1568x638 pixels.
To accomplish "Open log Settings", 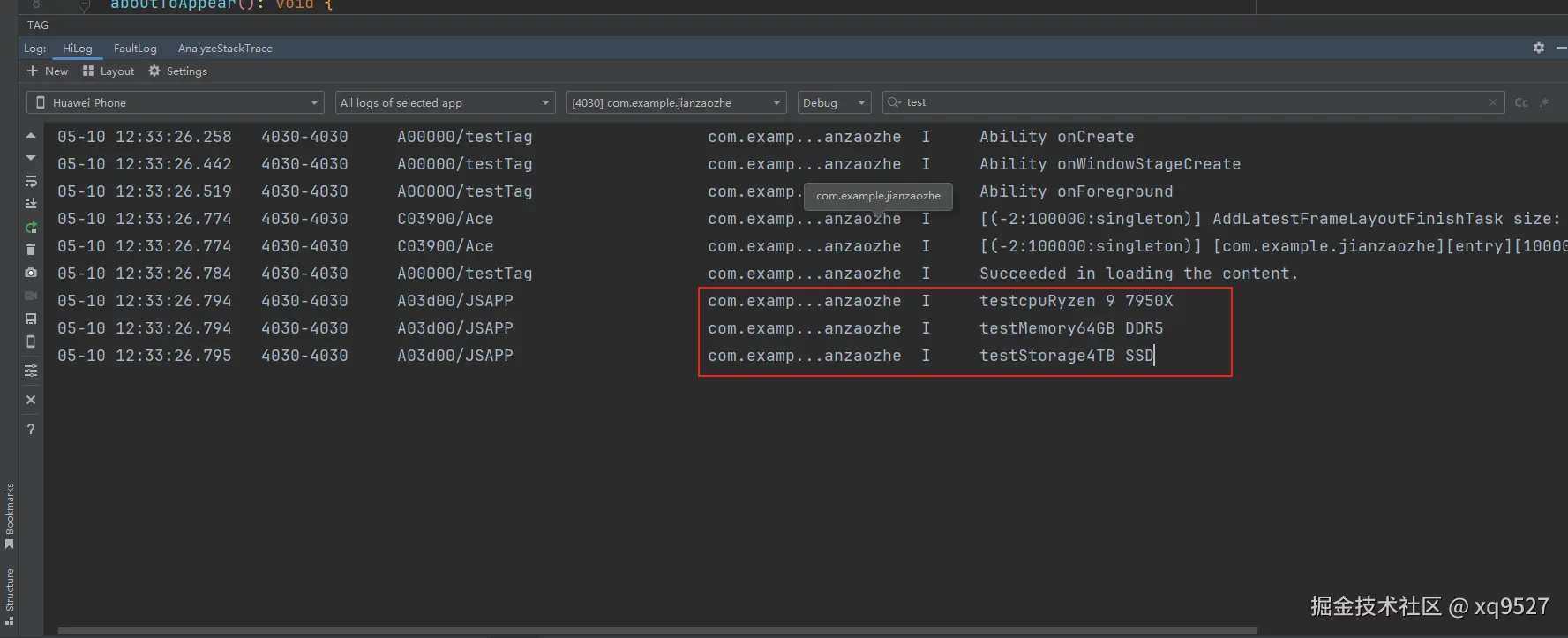I will [x=177, y=71].
